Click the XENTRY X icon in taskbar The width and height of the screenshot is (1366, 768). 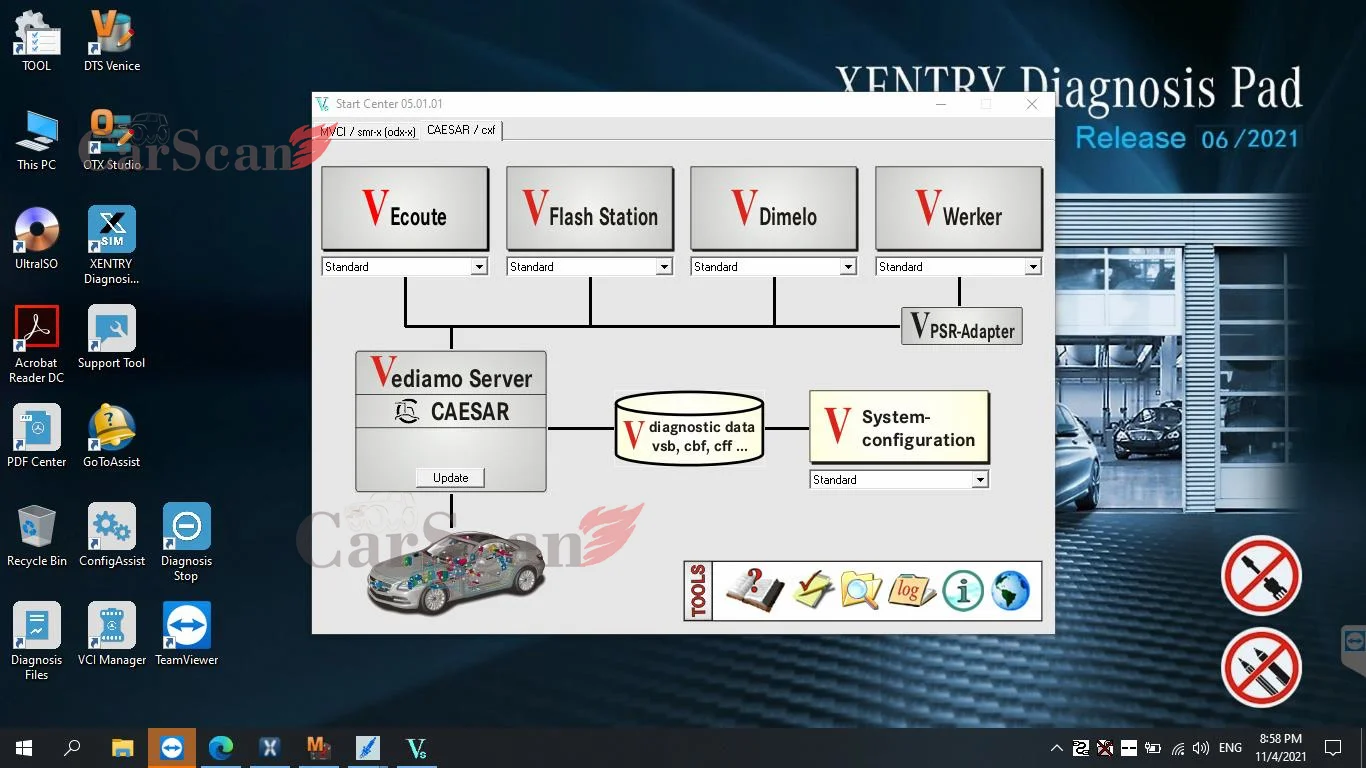coord(270,748)
